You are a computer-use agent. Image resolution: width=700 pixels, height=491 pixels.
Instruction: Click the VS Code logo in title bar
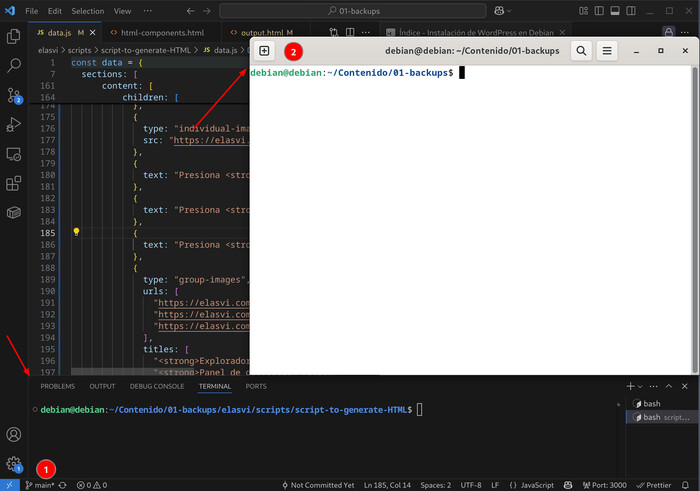[10, 11]
